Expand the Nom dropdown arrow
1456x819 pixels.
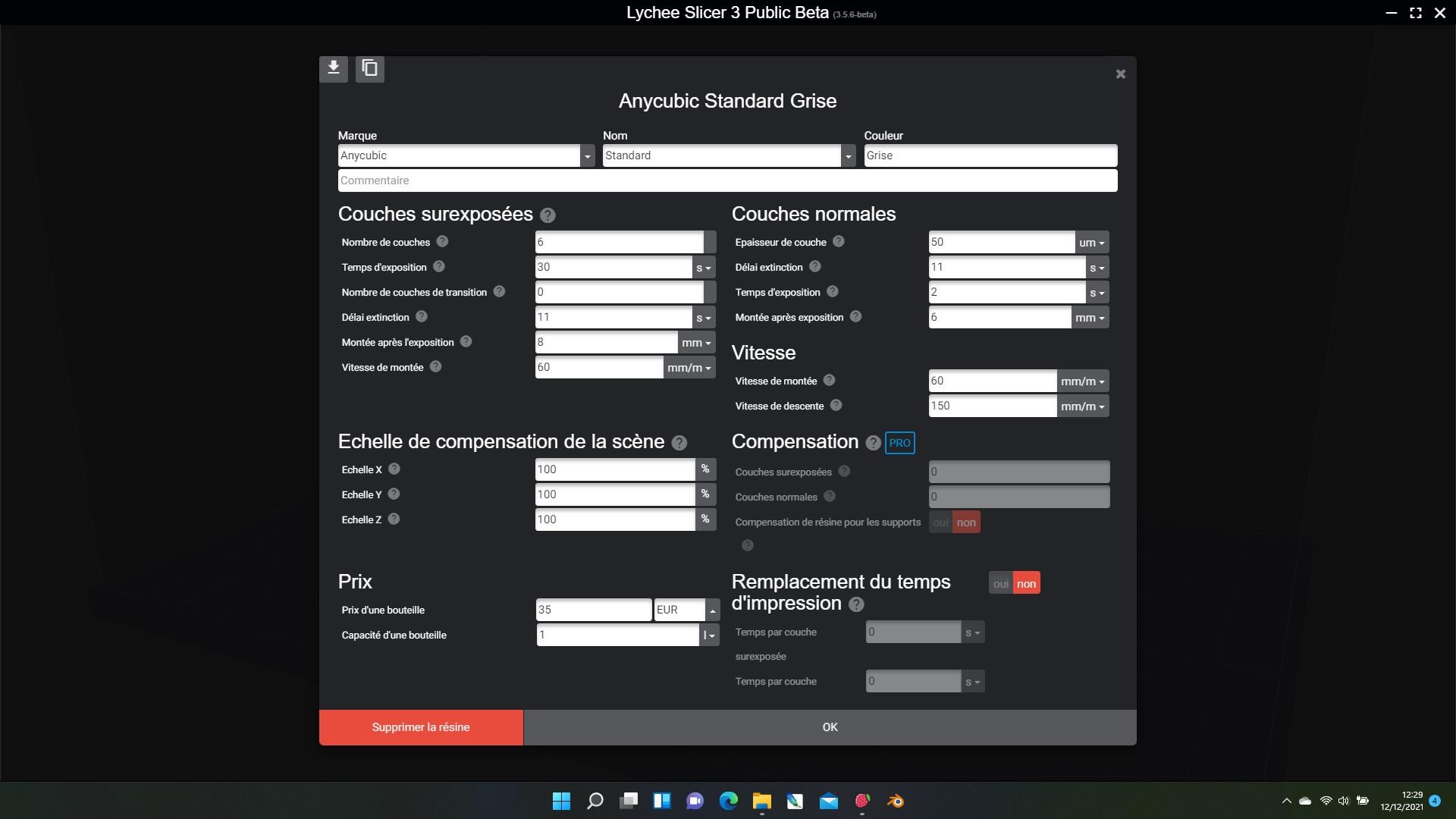click(x=848, y=156)
